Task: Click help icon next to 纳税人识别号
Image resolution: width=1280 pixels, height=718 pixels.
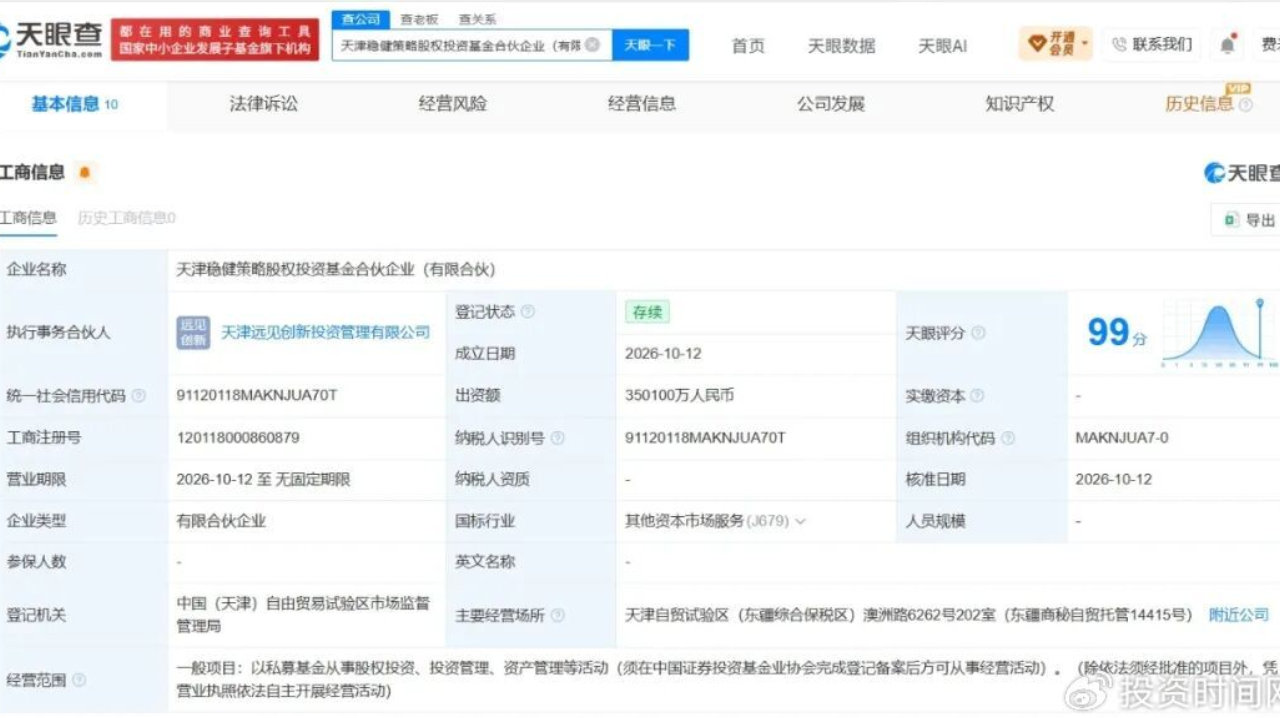Action: point(557,438)
